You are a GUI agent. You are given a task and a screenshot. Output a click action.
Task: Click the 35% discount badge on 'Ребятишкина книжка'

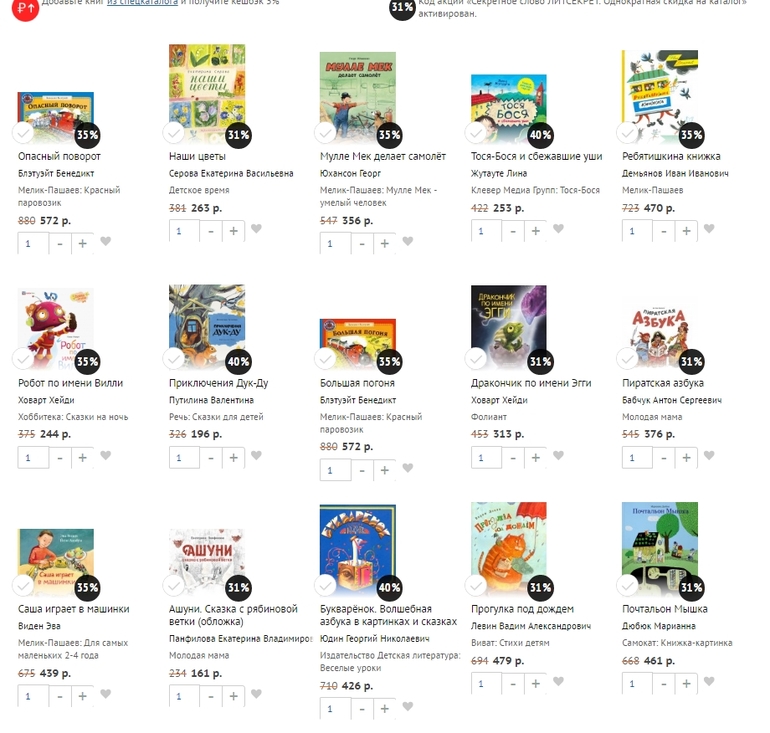point(691,135)
